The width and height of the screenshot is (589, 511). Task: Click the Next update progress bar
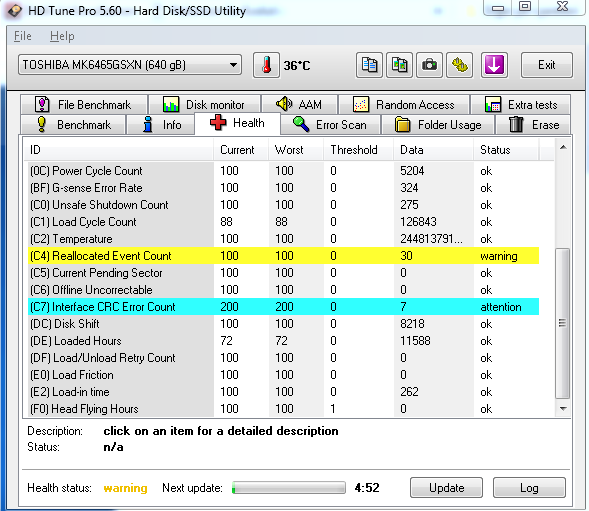point(289,488)
